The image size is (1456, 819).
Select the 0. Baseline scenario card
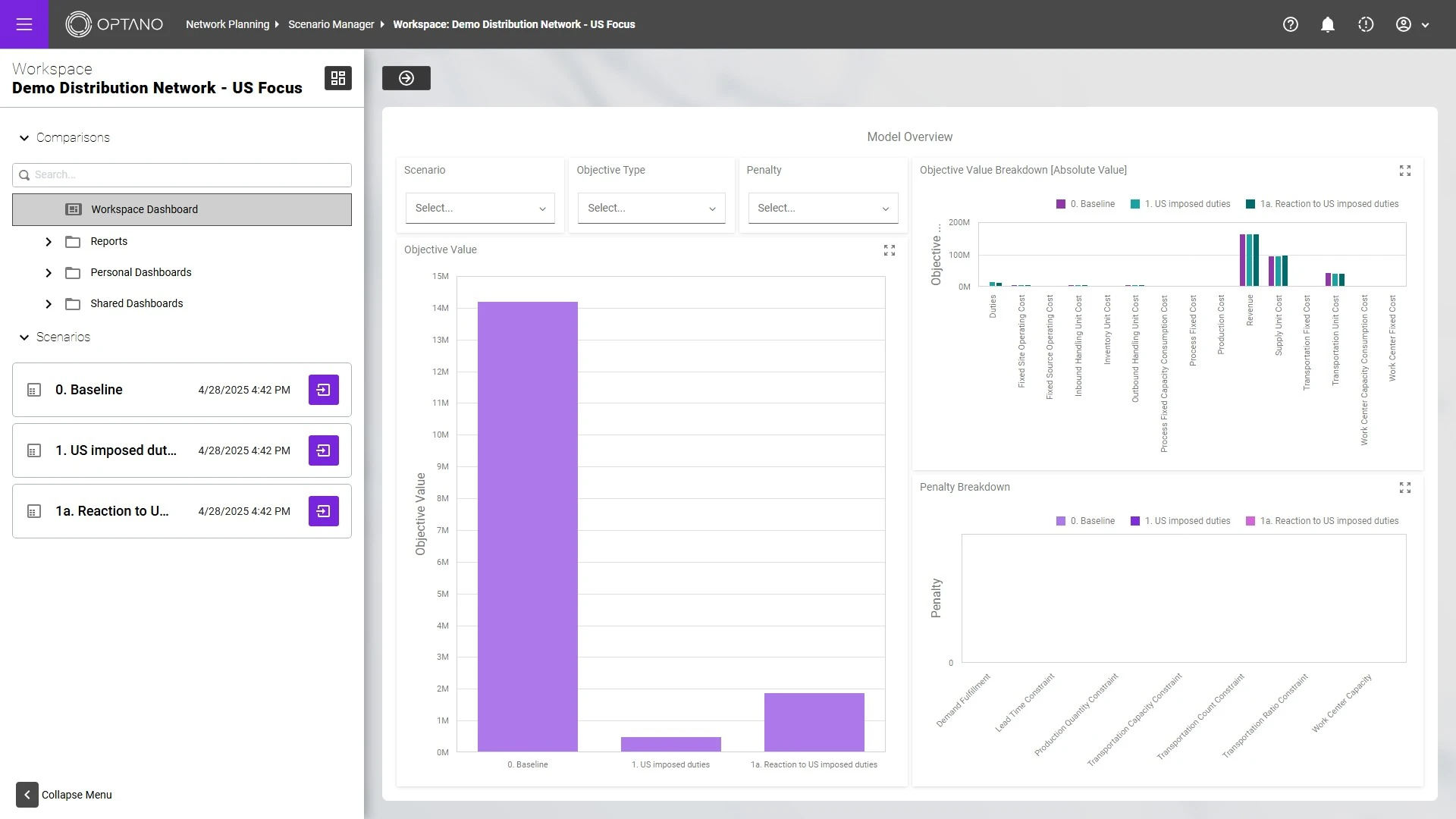point(182,390)
